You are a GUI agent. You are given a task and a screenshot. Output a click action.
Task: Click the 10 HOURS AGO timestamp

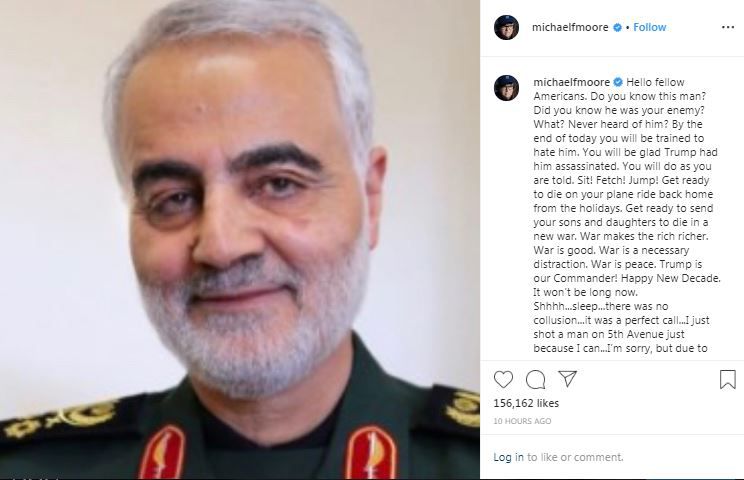coord(522,421)
